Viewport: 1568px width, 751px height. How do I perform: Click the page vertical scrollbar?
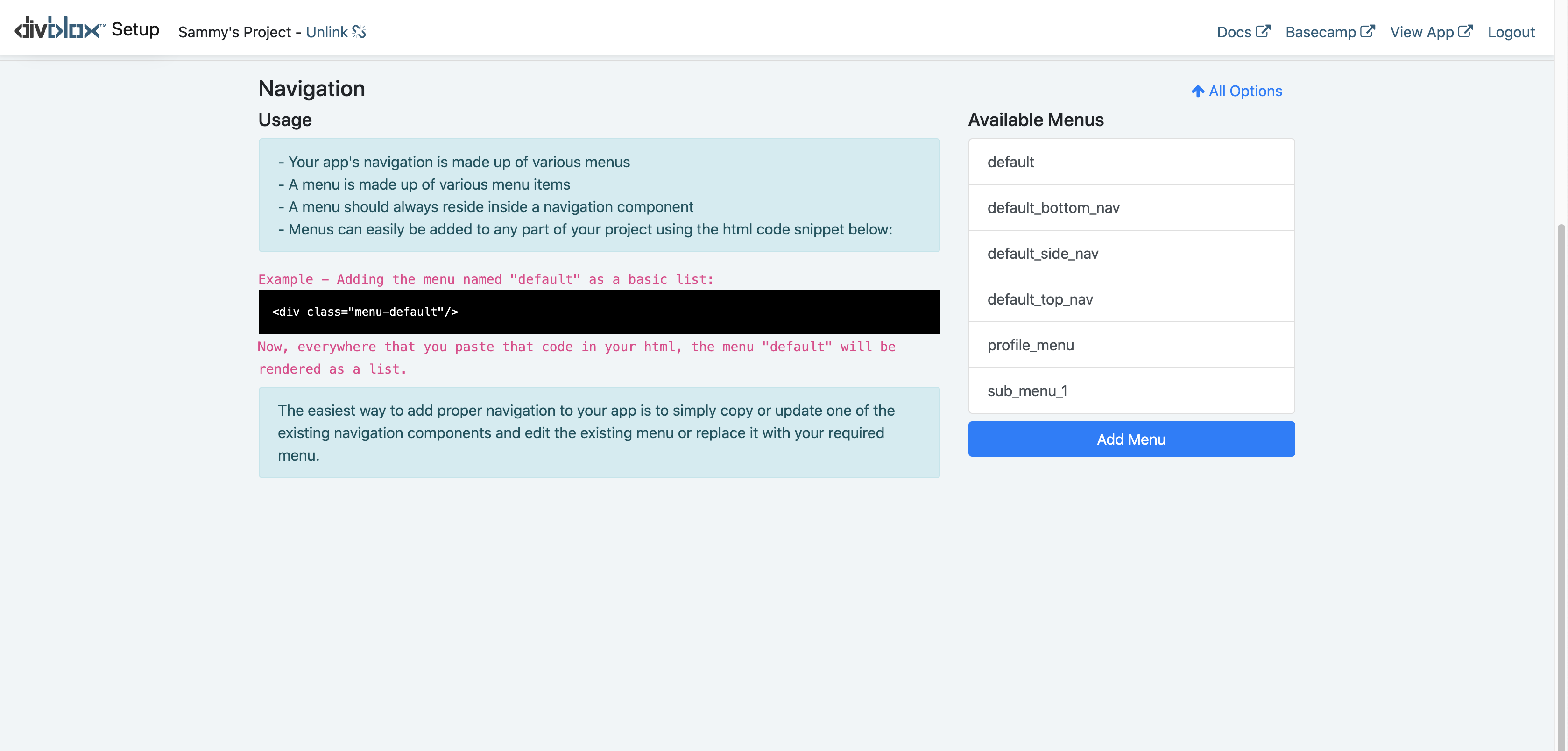pyautogui.click(x=1561, y=487)
